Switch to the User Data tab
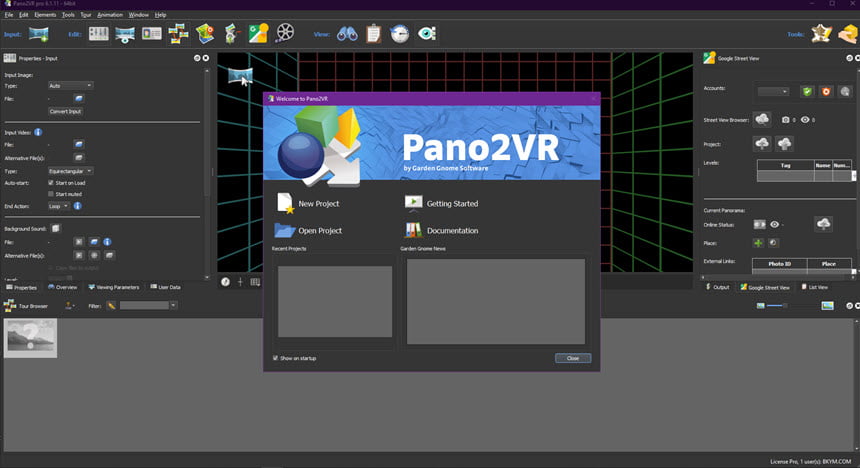860x468 pixels. pyautogui.click(x=165, y=287)
